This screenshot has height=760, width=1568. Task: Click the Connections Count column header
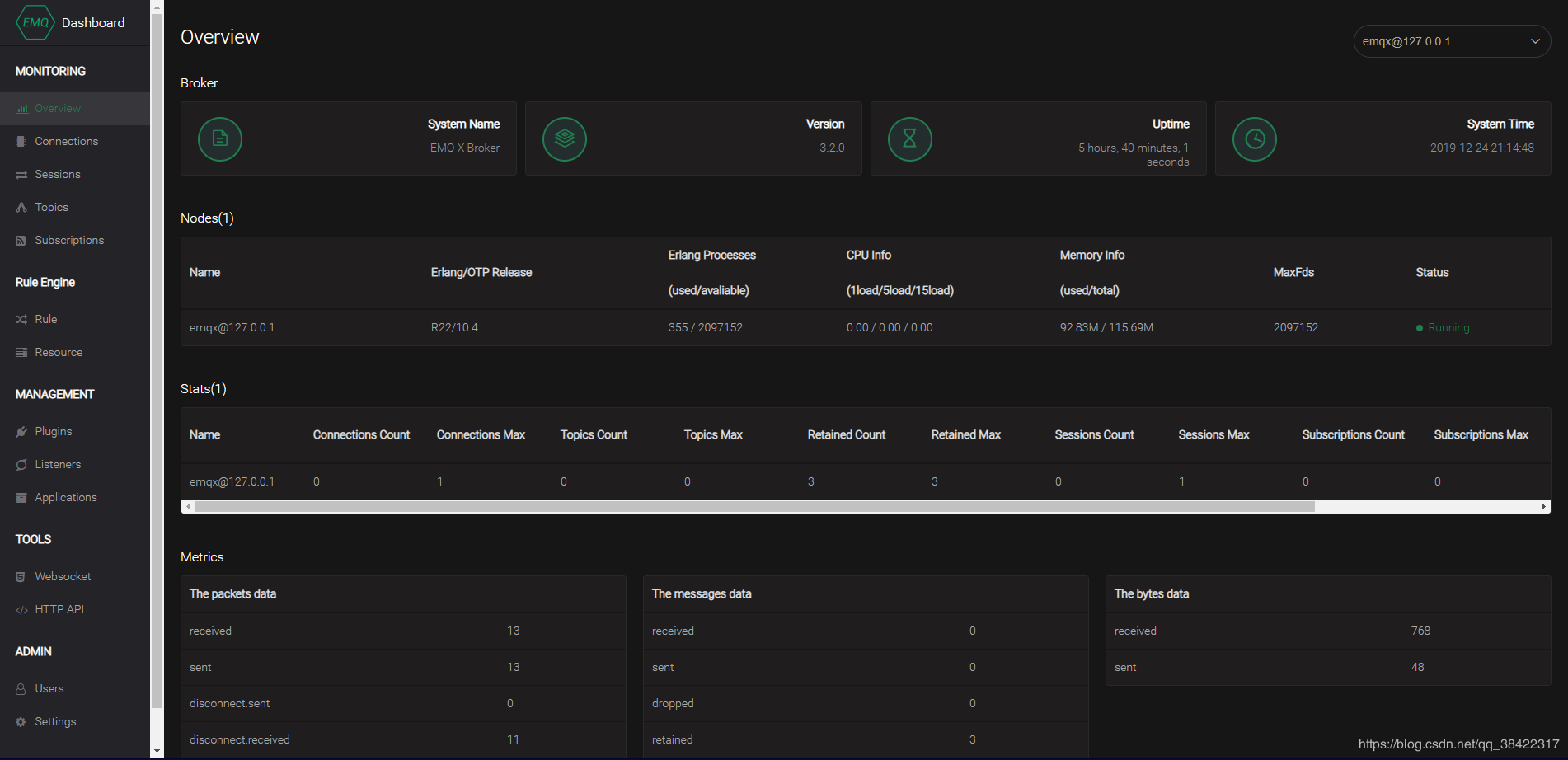[361, 435]
